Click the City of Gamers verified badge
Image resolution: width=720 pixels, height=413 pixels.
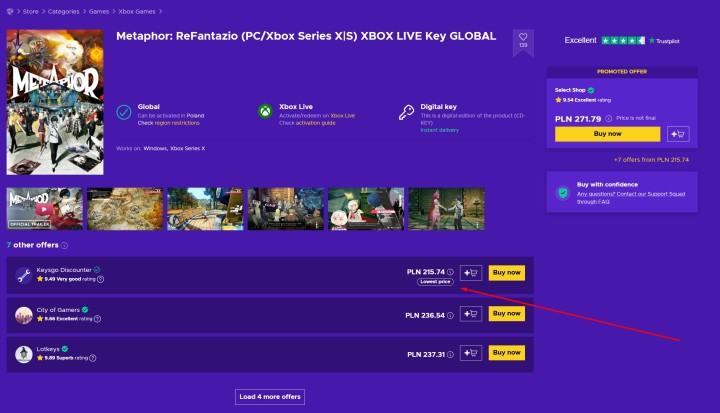pyautogui.click(x=85, y=310)
